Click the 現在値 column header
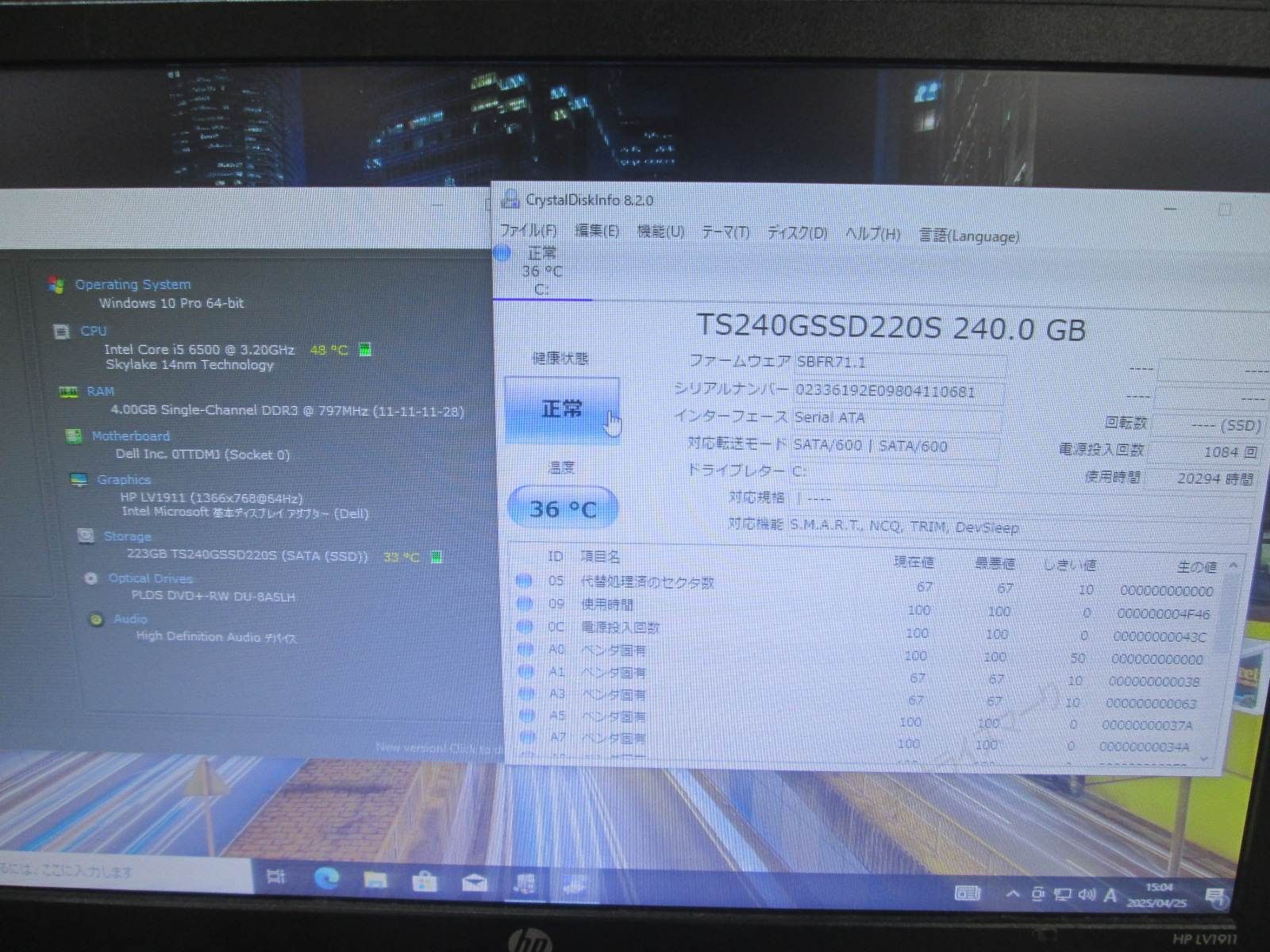 tap(914, 562)
